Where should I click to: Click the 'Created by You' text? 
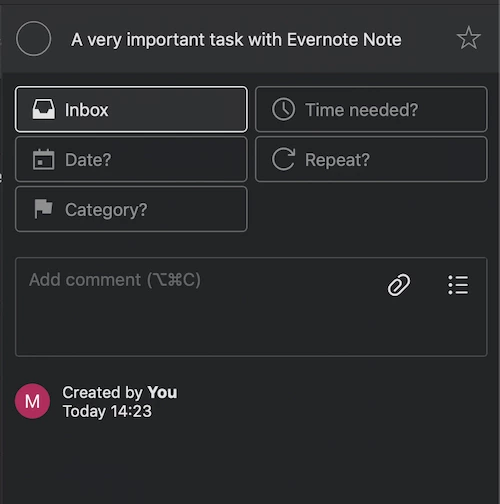tap(120, 393)
